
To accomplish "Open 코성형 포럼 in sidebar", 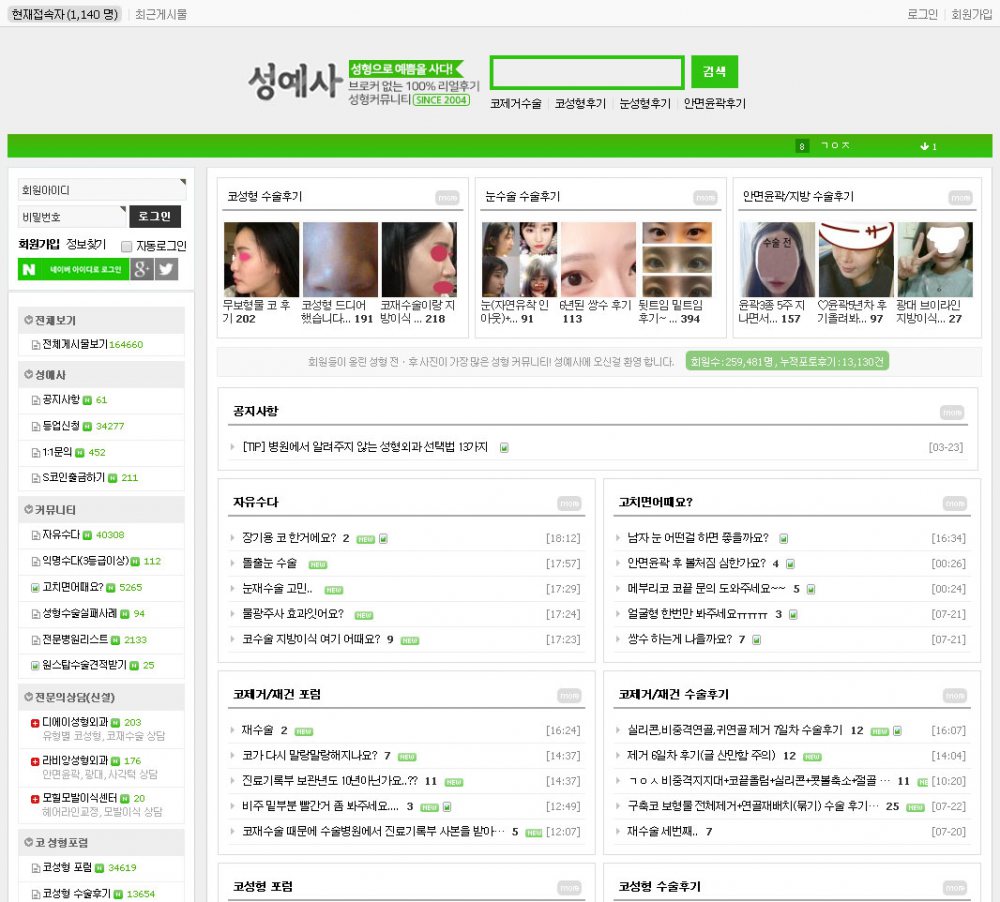I will point(67,868).
